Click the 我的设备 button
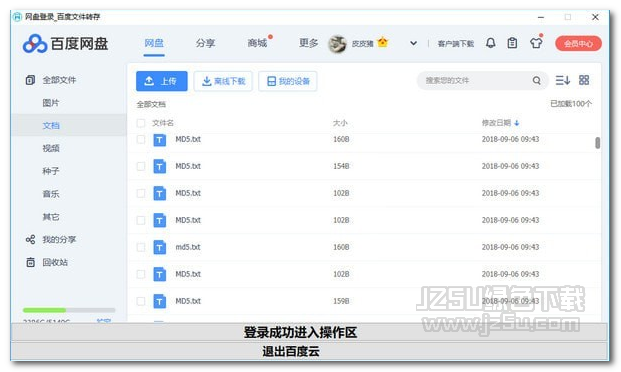Viewport: 621px width, 372px height. coord(288,81)
